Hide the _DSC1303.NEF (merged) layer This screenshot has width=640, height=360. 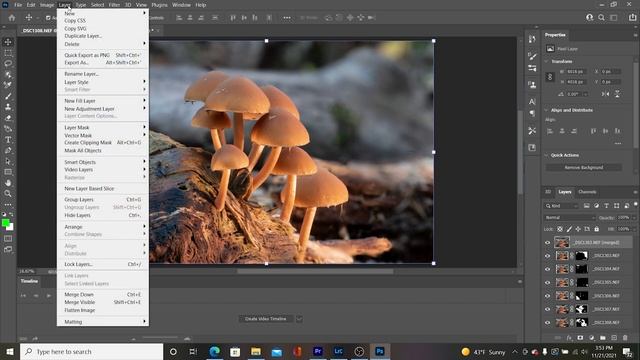(x=548, y=242)
